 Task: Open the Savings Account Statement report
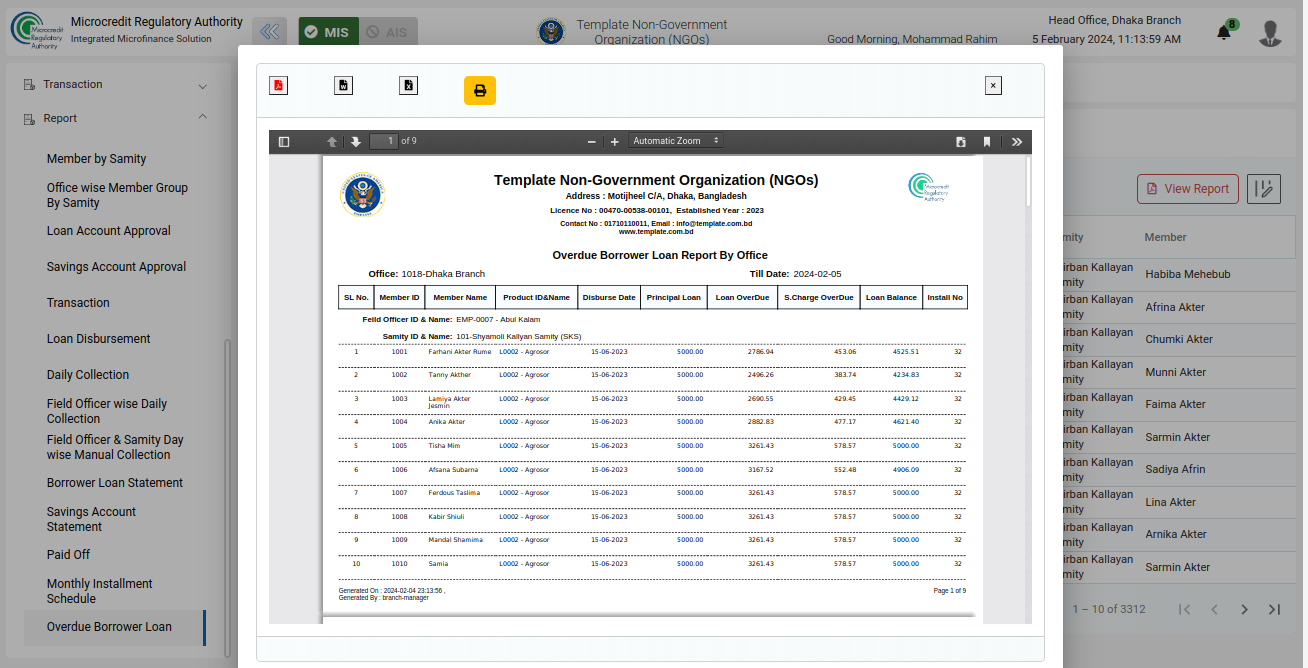click(x=91, y=519)
